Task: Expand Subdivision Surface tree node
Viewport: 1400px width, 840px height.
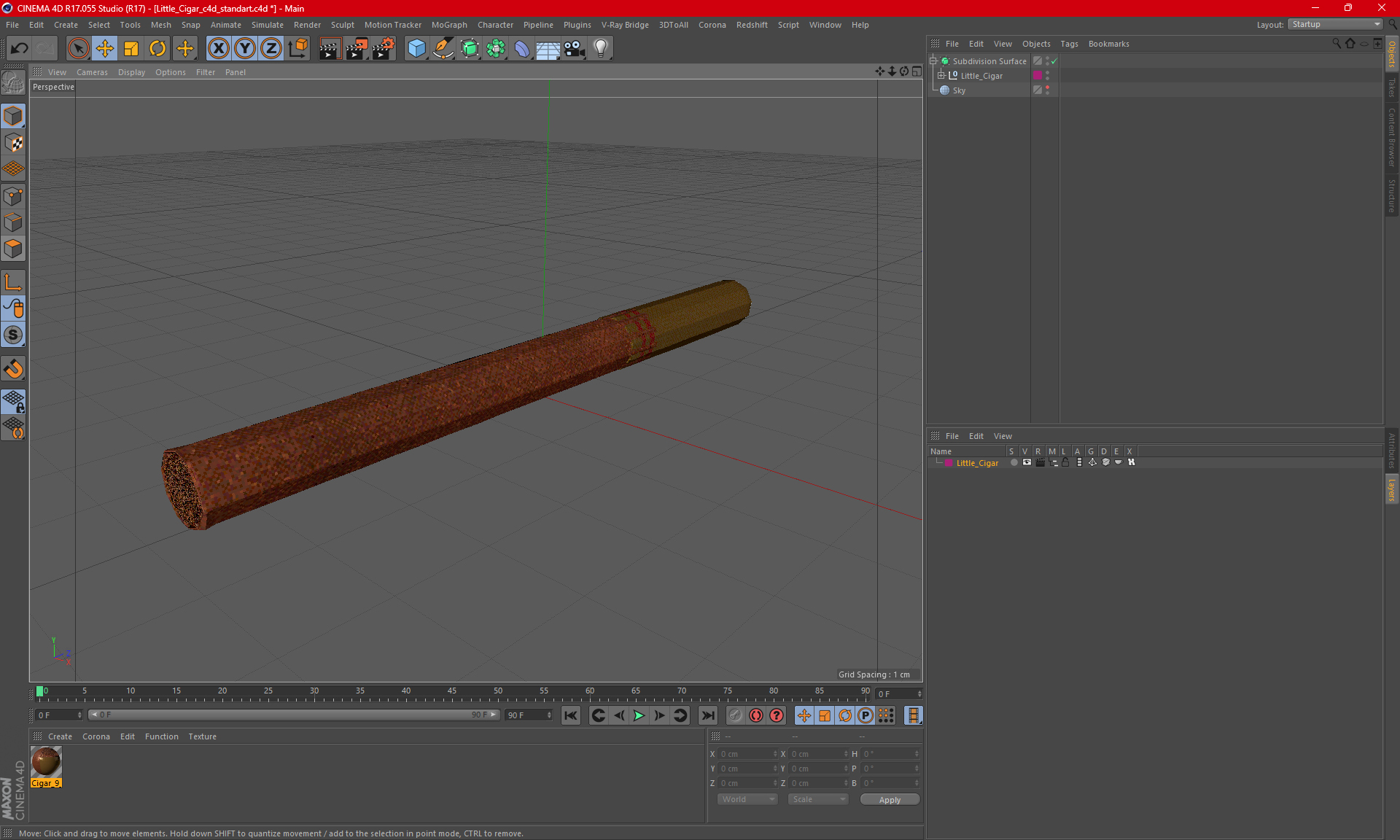Action: tap(933, 61)
